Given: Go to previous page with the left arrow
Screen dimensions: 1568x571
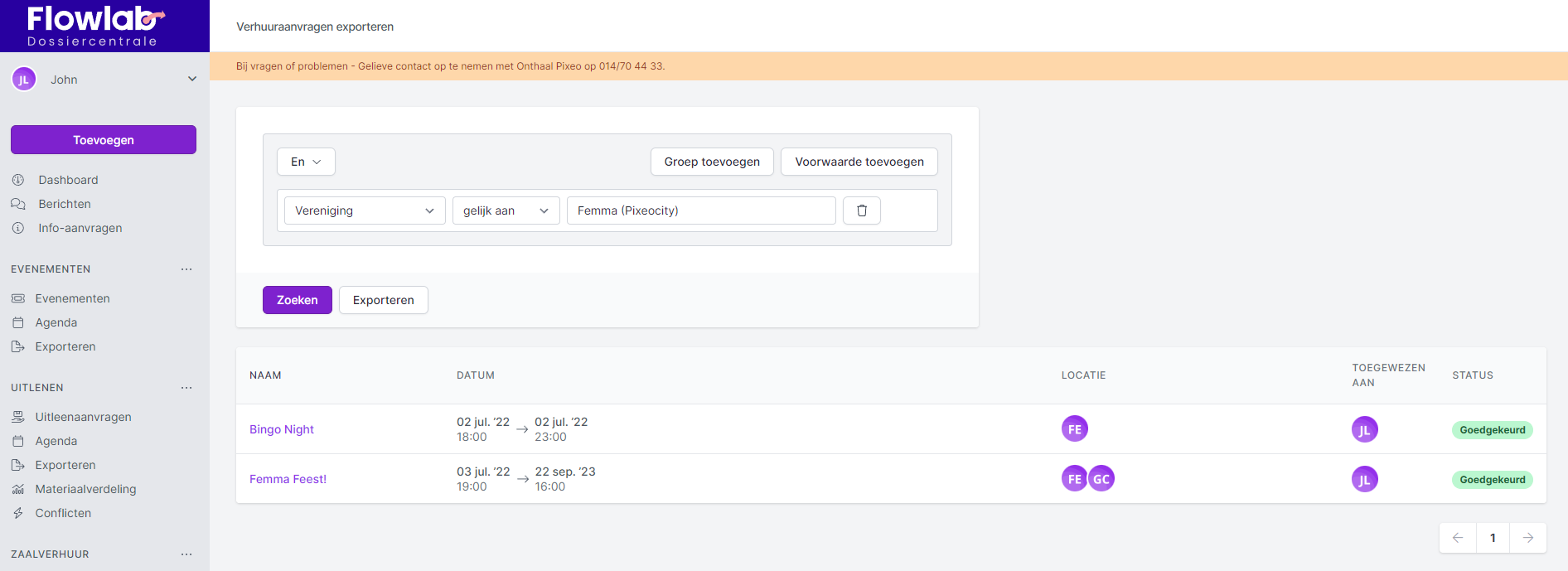Looking at the screenshot, I should point(1458,538).
